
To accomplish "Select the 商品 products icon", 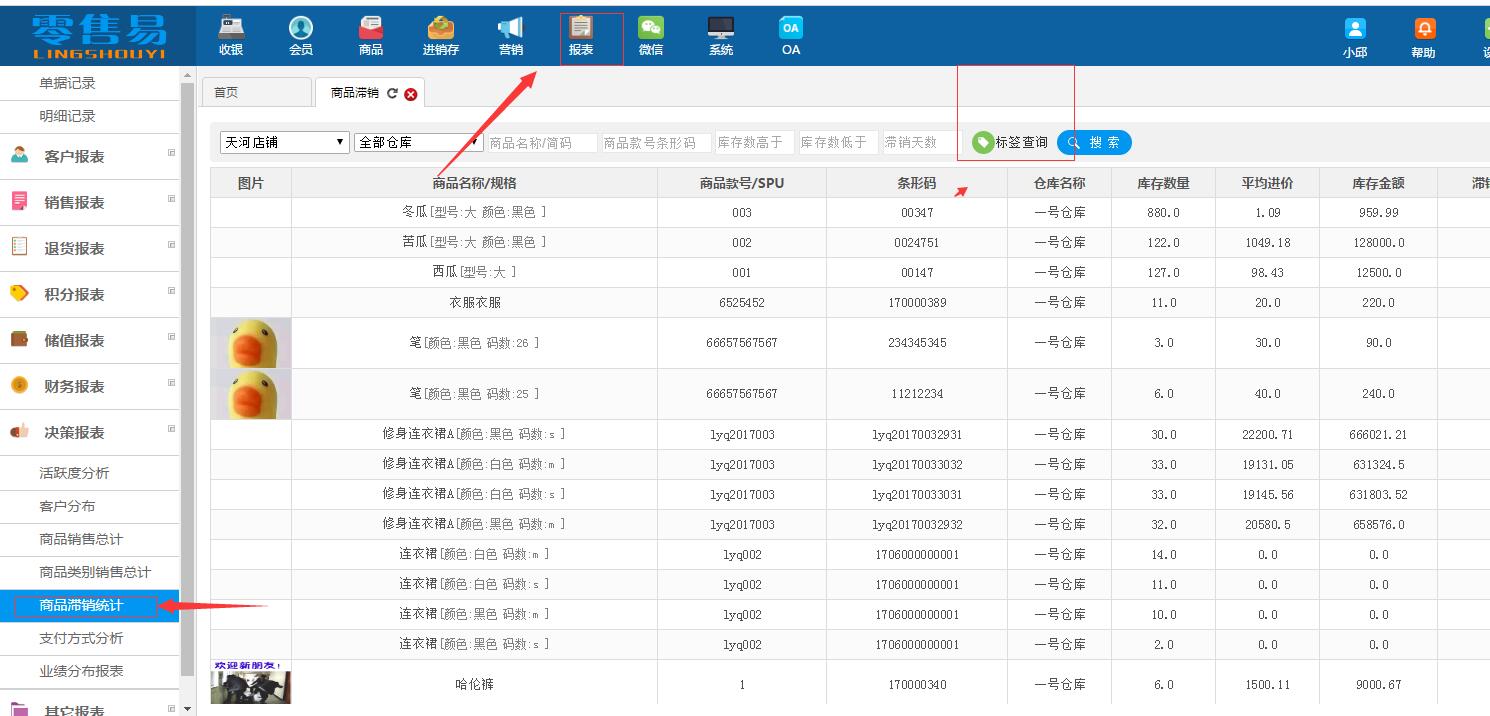I will tap(370, 35).
